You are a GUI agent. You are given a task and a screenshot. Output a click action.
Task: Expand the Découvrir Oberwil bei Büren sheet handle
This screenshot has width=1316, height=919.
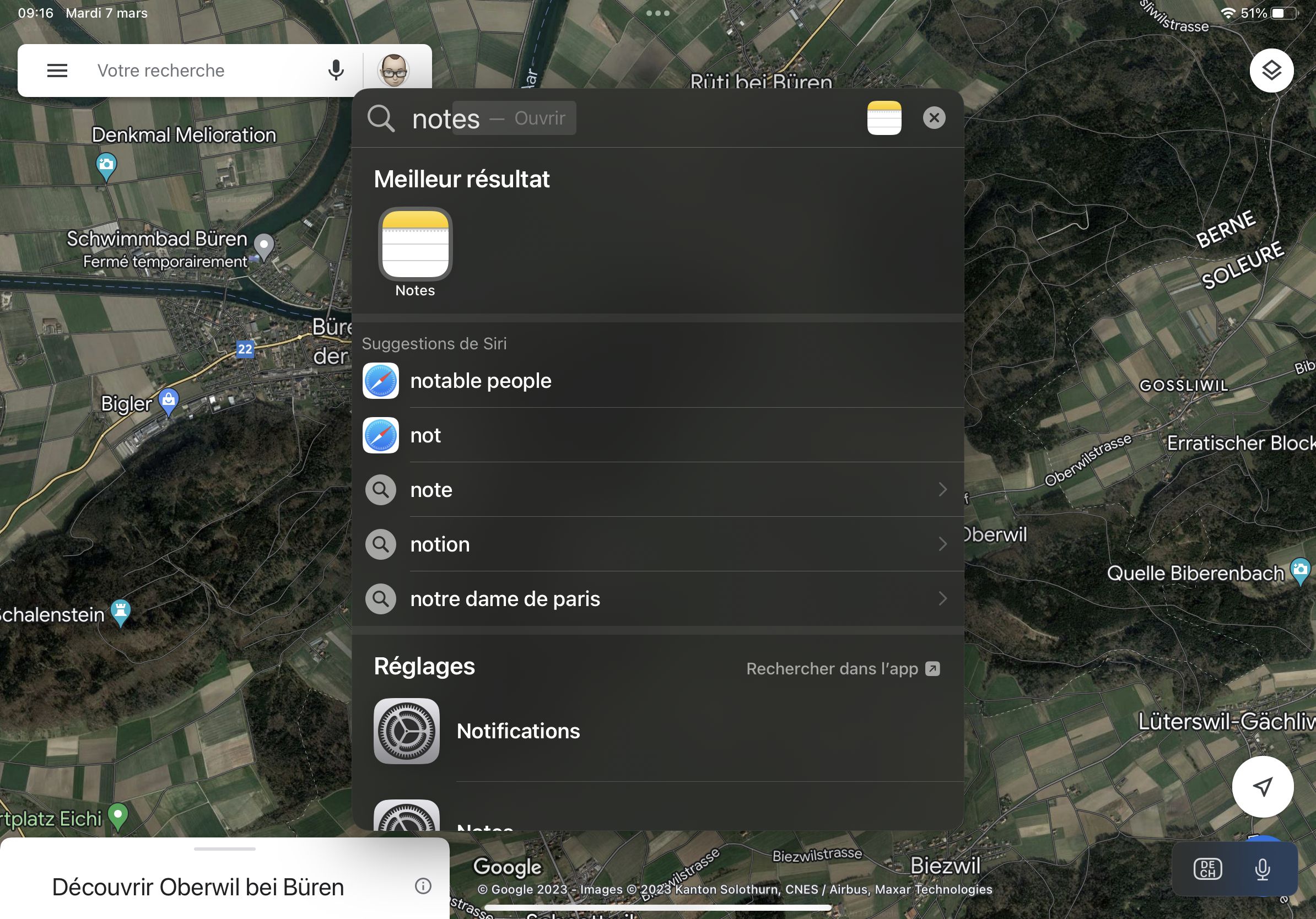click(225, 848)
